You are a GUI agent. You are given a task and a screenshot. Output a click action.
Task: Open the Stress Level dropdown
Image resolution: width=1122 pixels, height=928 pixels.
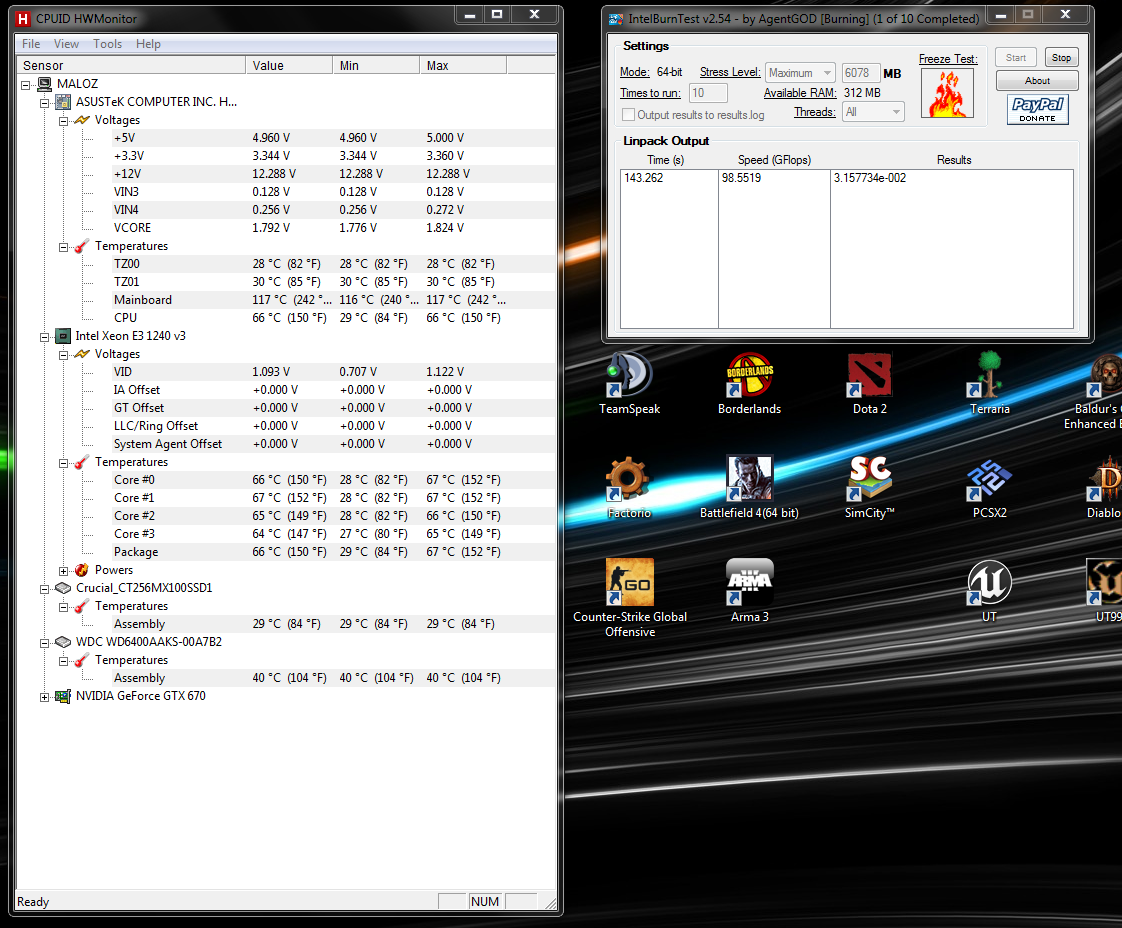click(799, 73)
